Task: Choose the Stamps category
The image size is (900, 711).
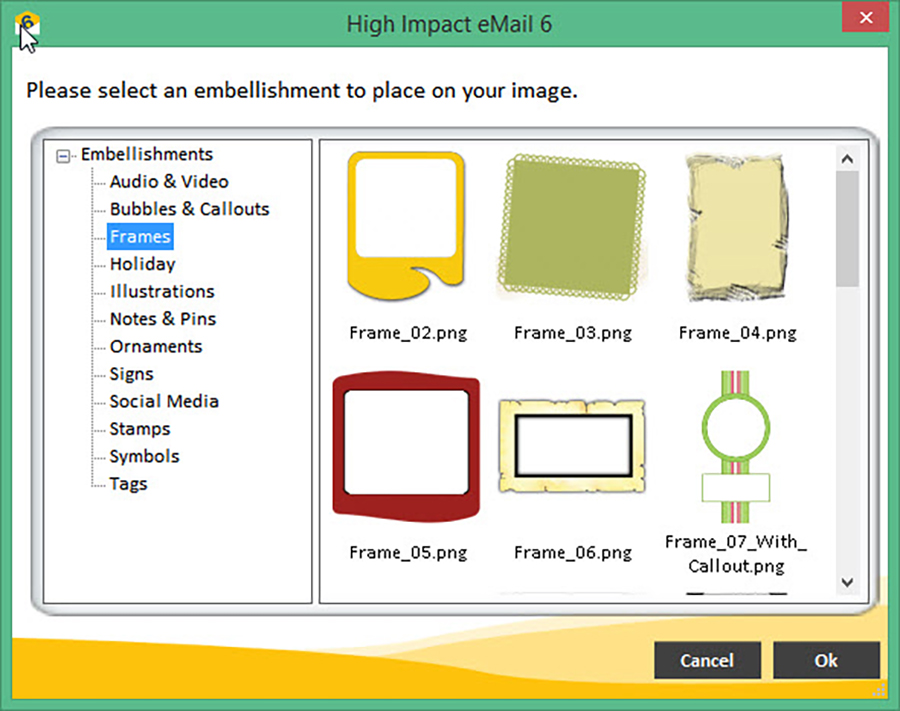Action: (x=140, y=429)
